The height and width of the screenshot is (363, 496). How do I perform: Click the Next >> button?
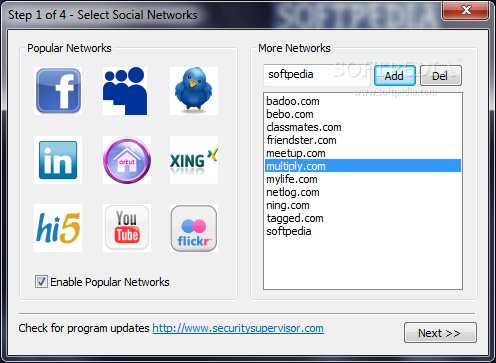click(440, 333)
